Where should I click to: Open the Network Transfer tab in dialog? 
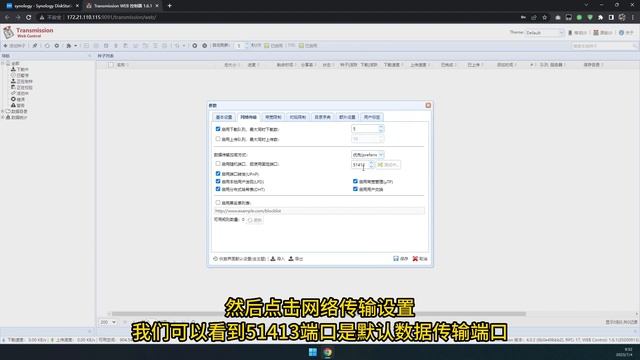249,117
